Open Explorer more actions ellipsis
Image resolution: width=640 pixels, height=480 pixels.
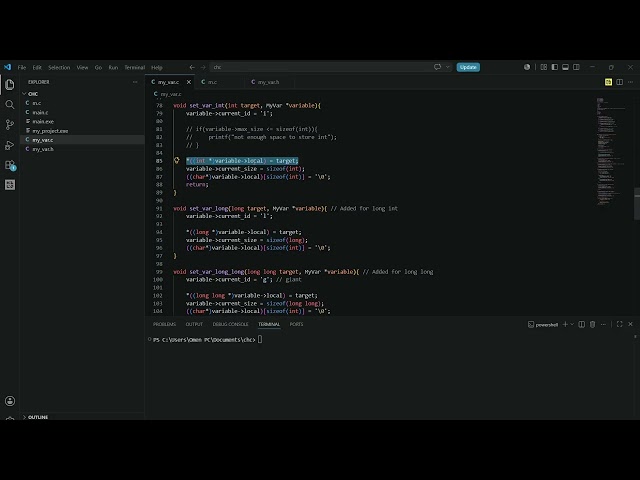pos(135,82)
